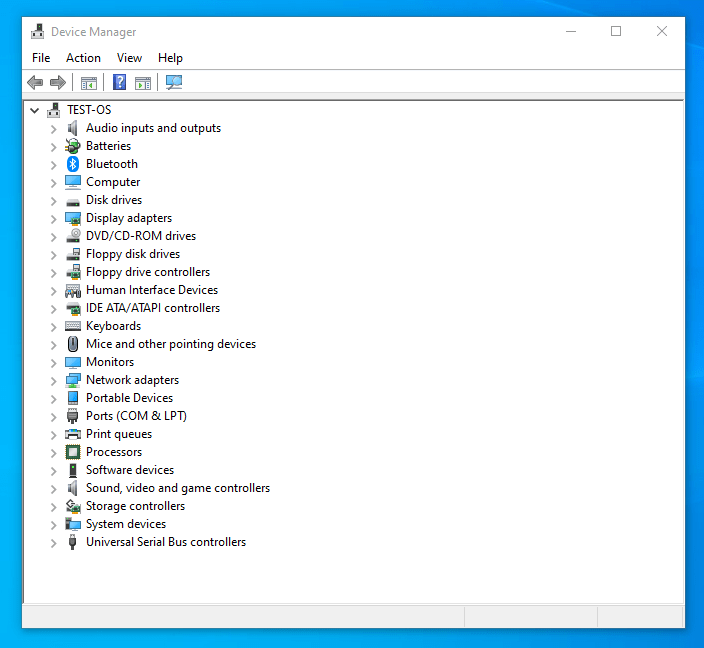
Task: Select Sound, video and game controllers
Action: (x=178, y=488)
